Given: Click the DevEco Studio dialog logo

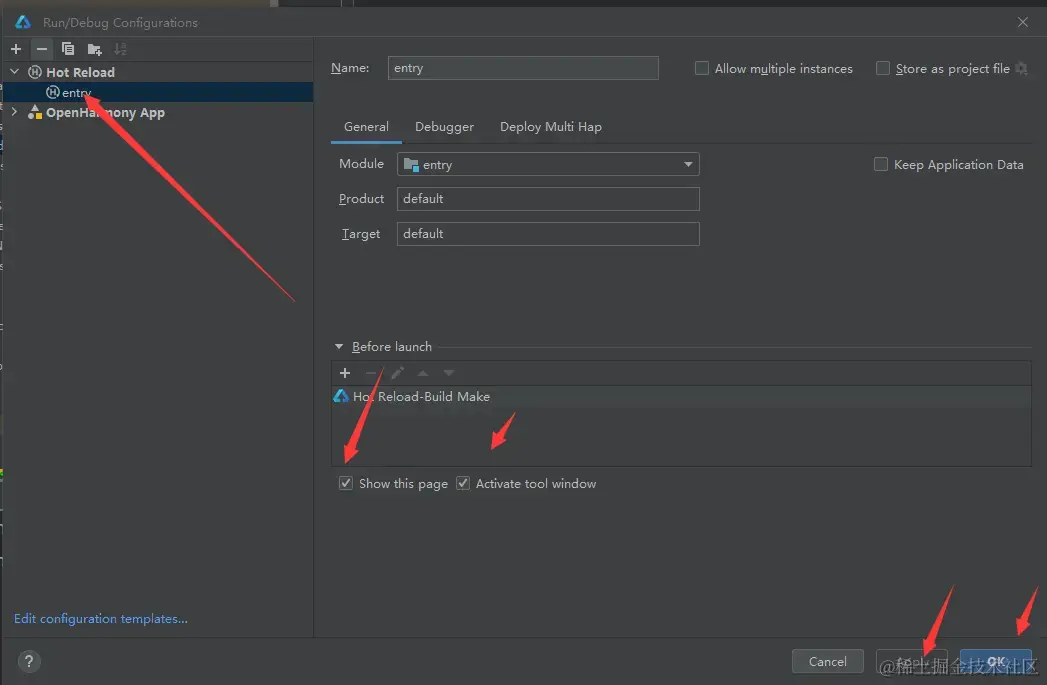Looking at the screenshot, I should tap(23, 22).
